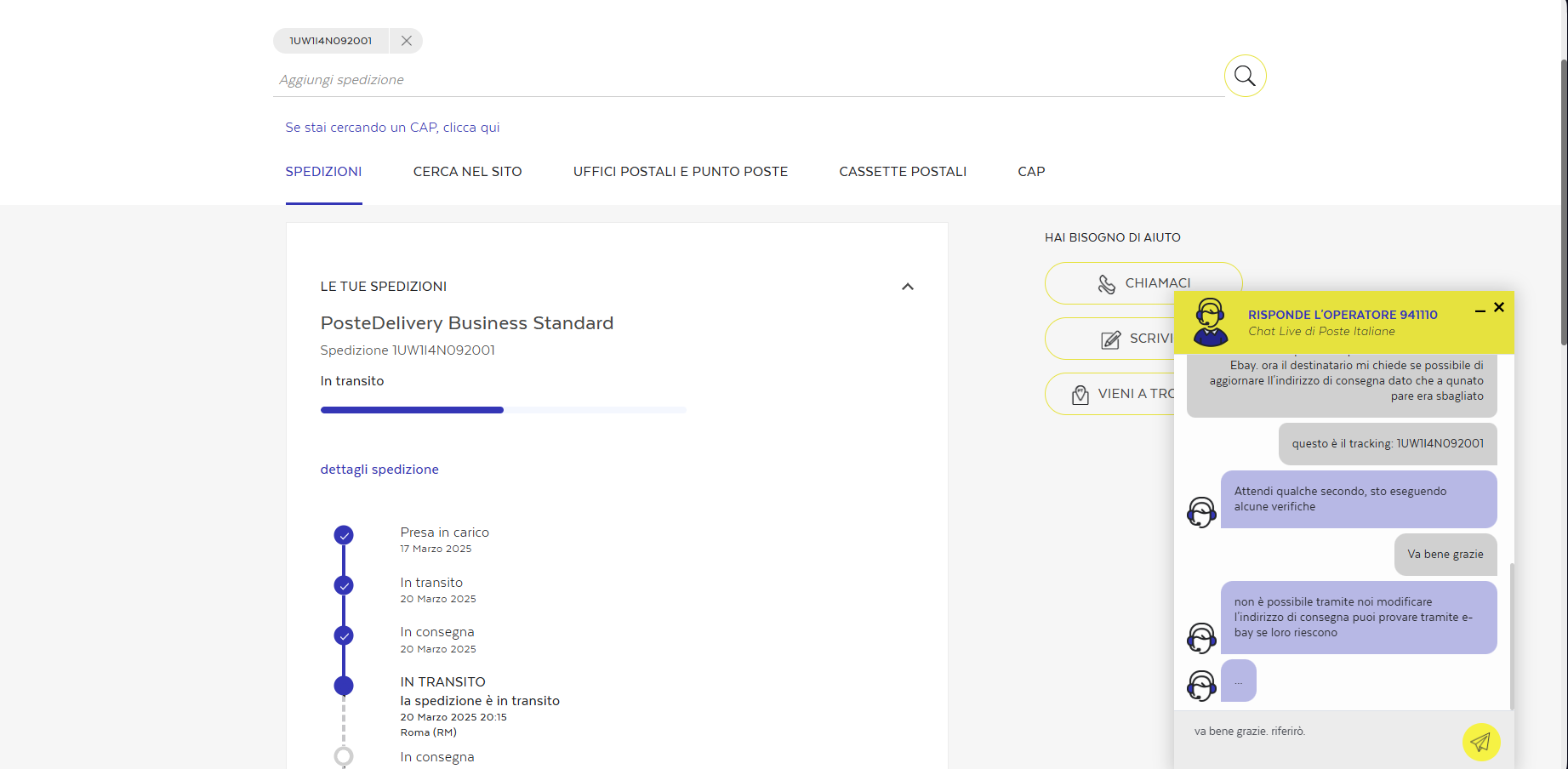Click the 'Va bene grazie' chat bubble
This screenshot has width=1568, height=769.
click(1445, 555)
